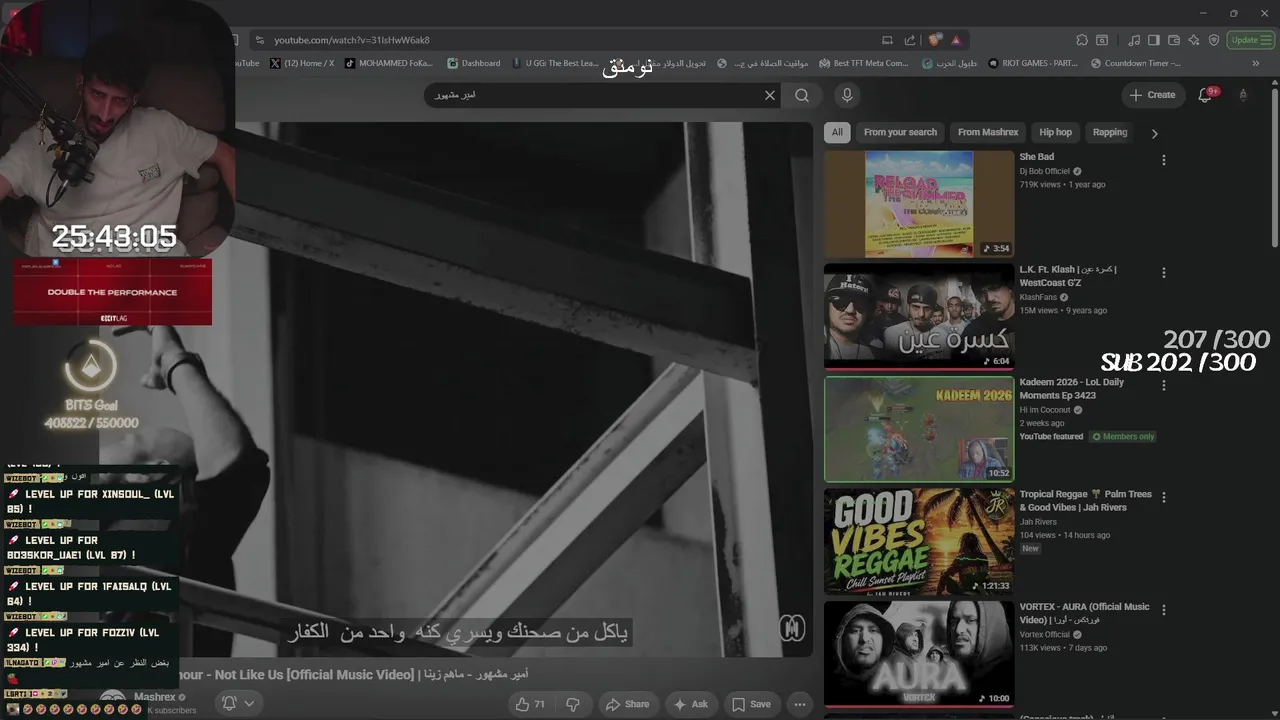1280x720 pixels.
Task: Click the She Bad video title
Action: [1037, 157]
